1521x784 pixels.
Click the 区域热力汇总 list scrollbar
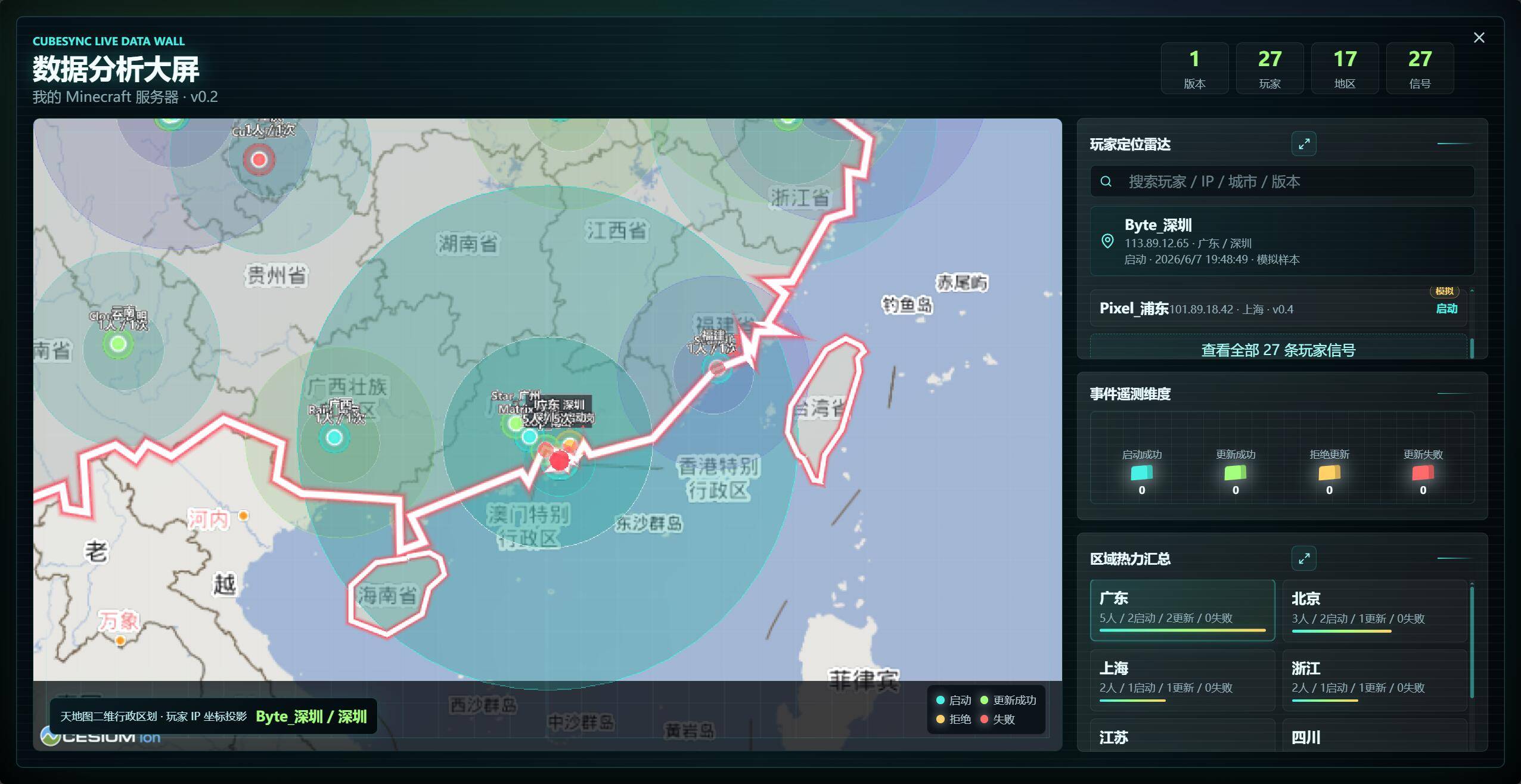click(1472, 642)
